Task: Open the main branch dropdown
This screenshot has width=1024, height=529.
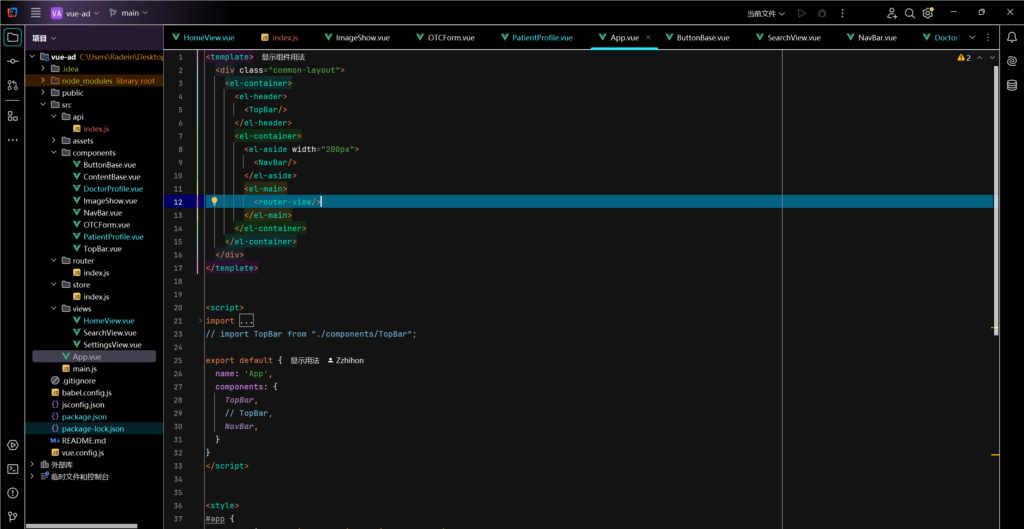Action: (129, 13)
